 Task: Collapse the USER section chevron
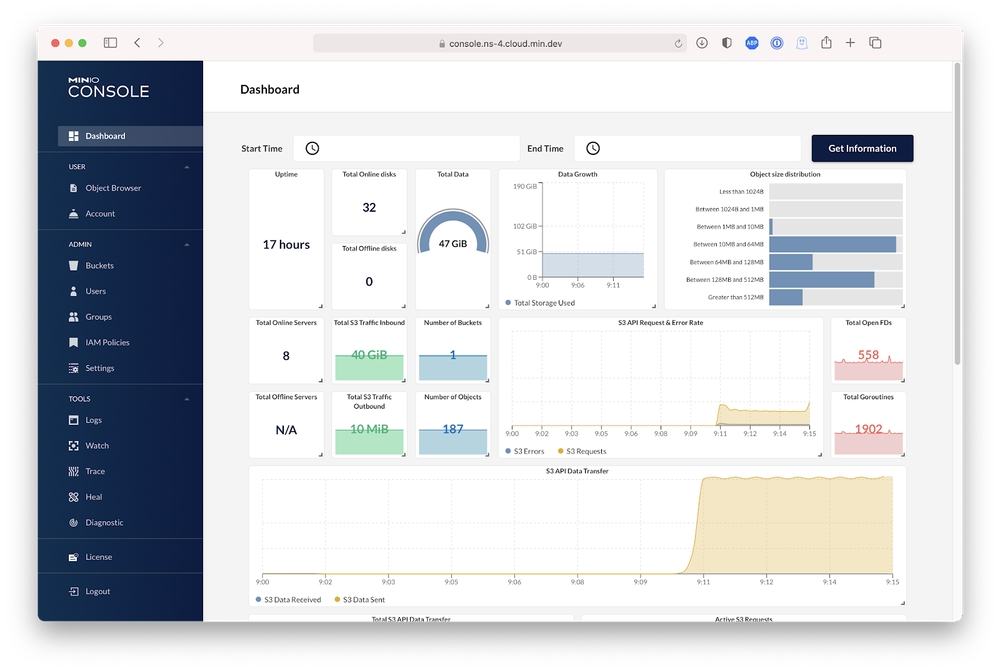187,167
